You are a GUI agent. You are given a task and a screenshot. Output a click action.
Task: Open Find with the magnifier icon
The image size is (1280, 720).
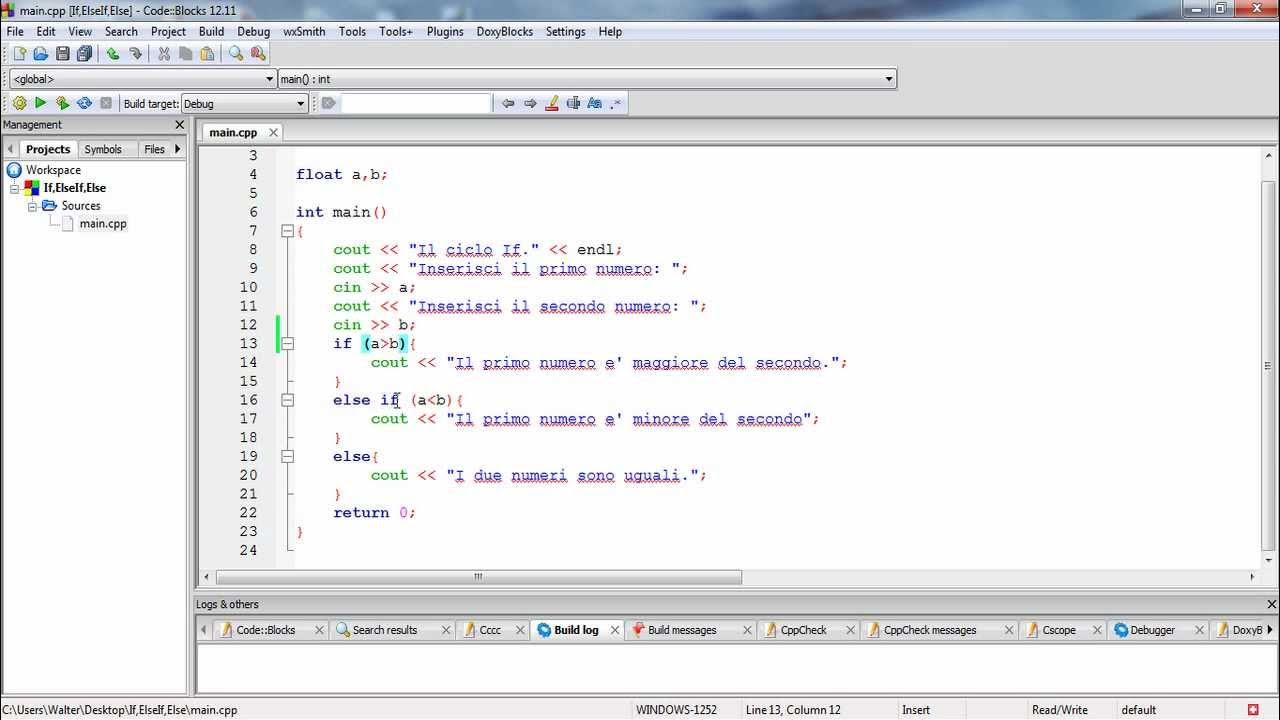tap(236, 54)
